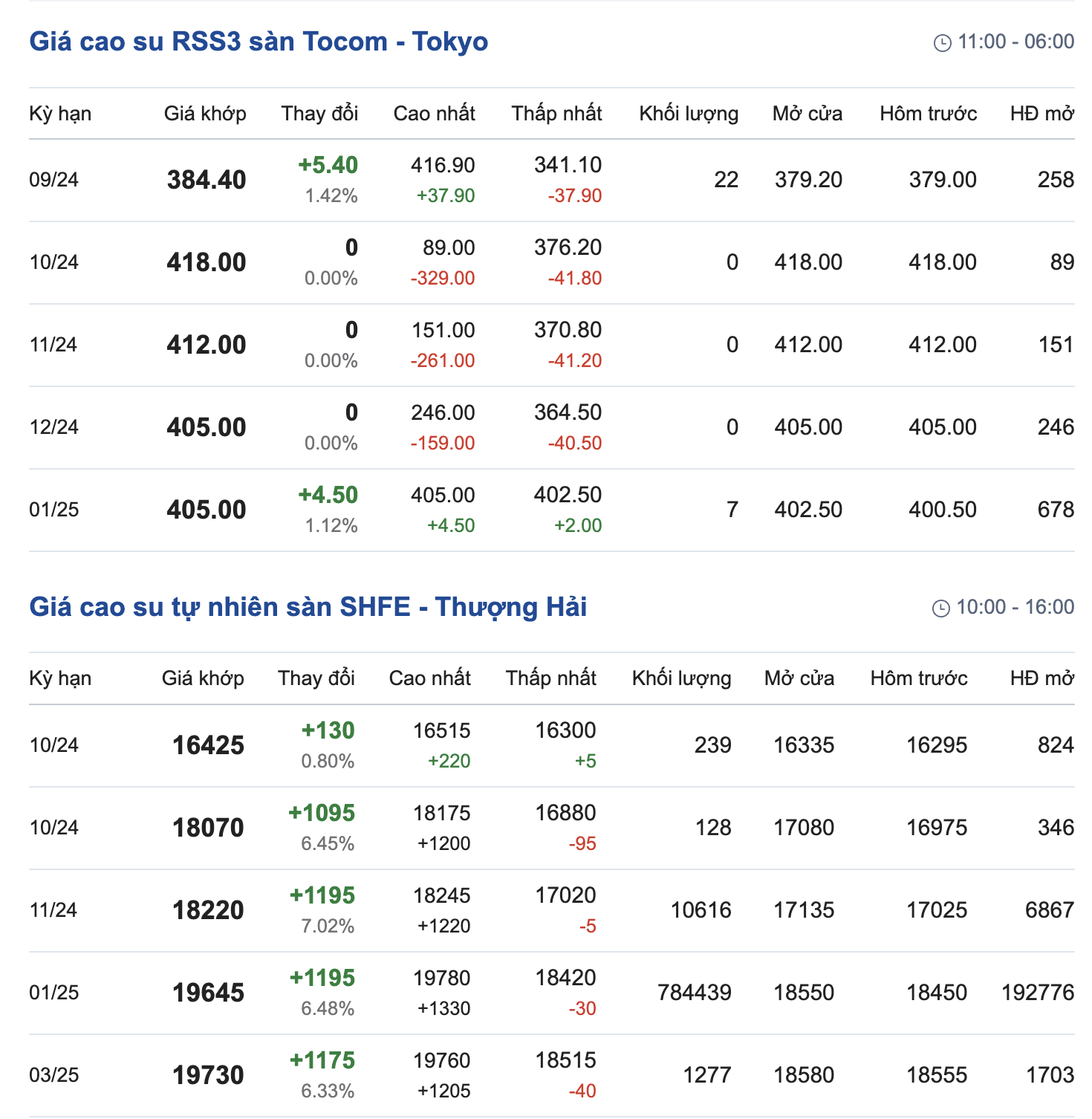Click the volume value 10616
Viewport: 1092px width, 1119px height.
coord(701,910)
